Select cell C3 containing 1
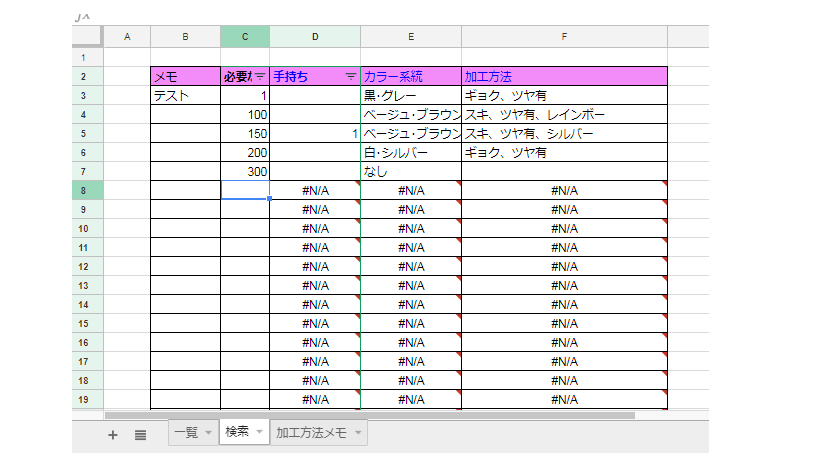This screenshot has height=460, width=819. [245, 96]
